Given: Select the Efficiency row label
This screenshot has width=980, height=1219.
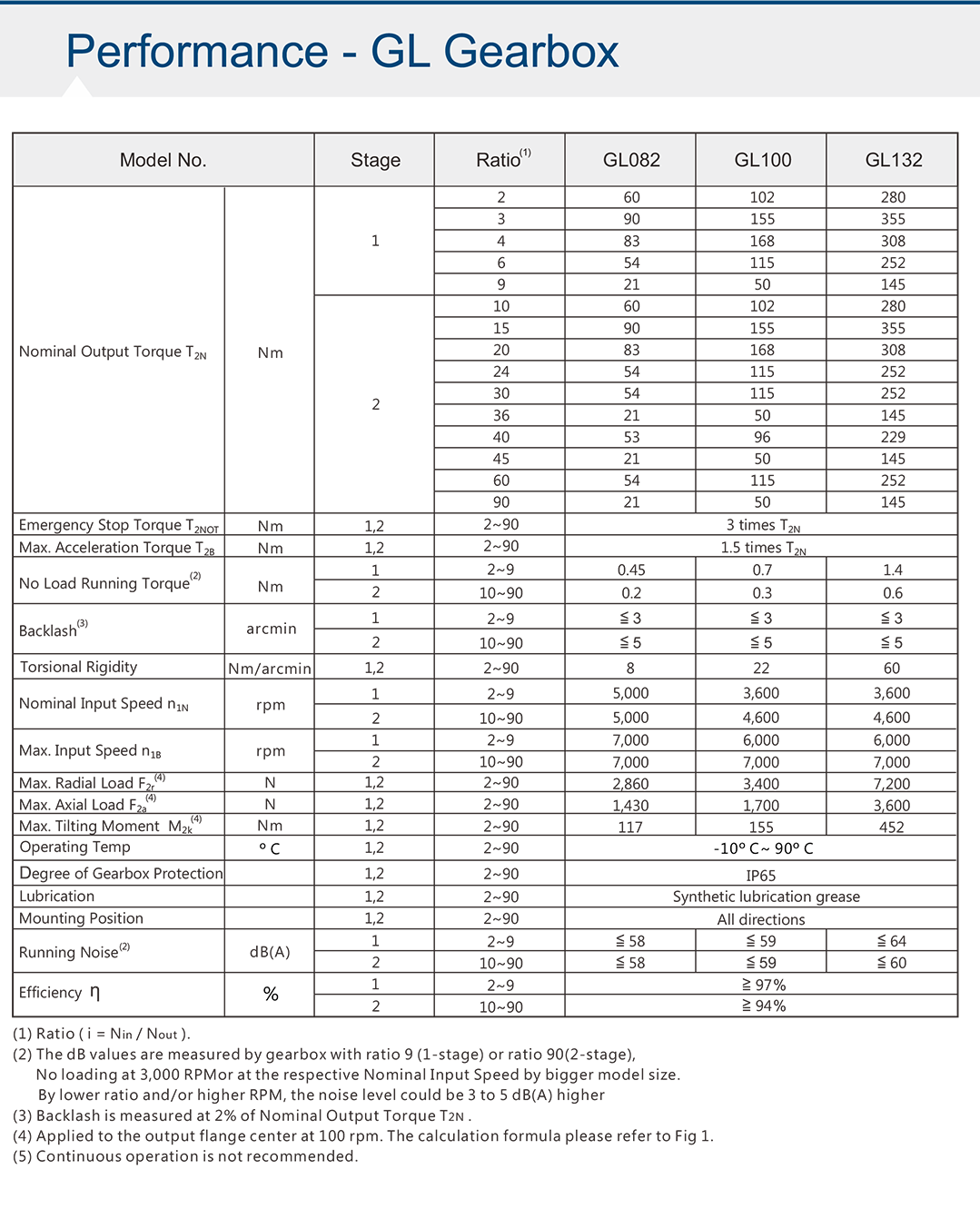Looking at the screenshot, I should pyautogui.click(x=57, y=993).
